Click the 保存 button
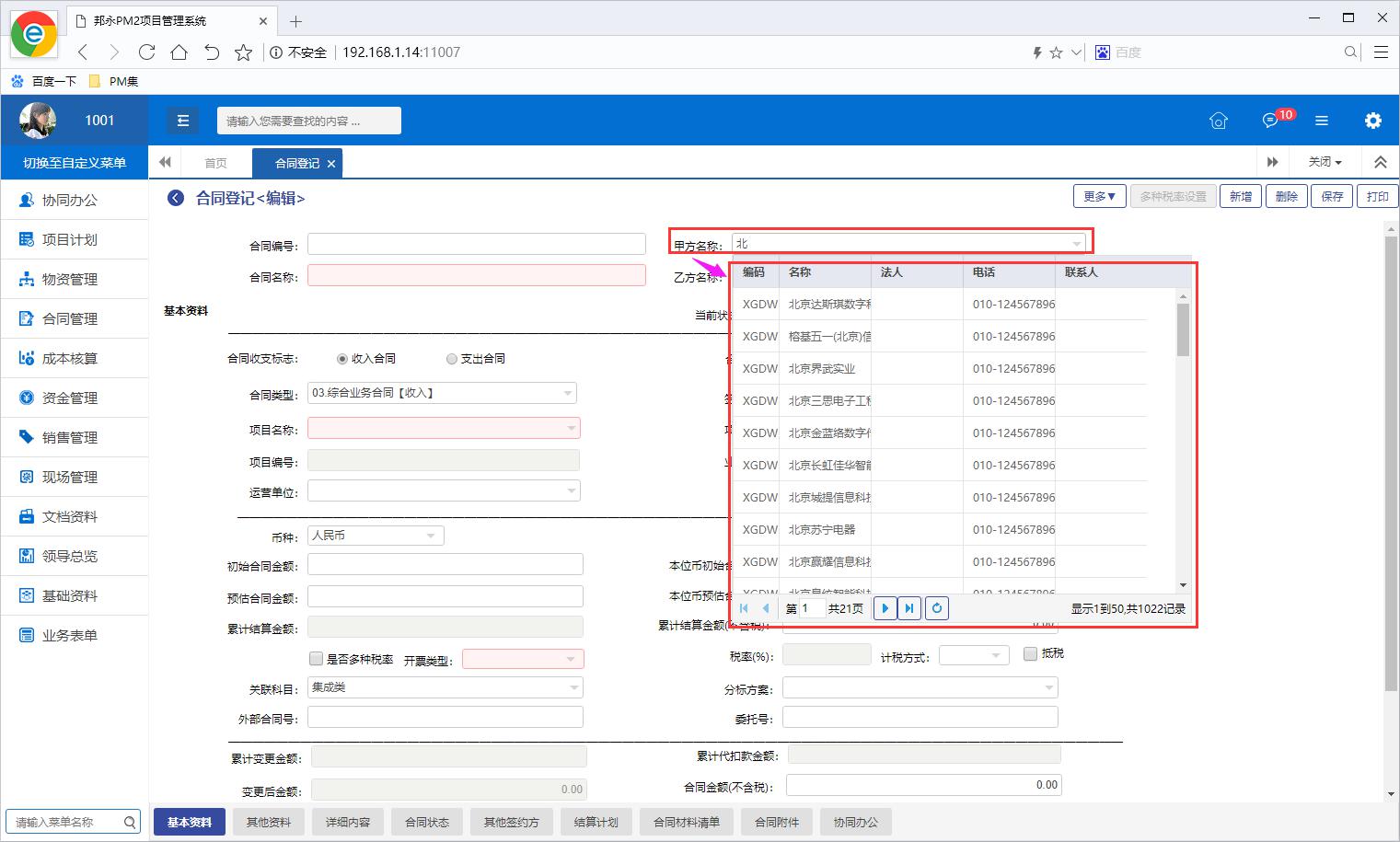1400x842 pixels. pos(1332,196)
